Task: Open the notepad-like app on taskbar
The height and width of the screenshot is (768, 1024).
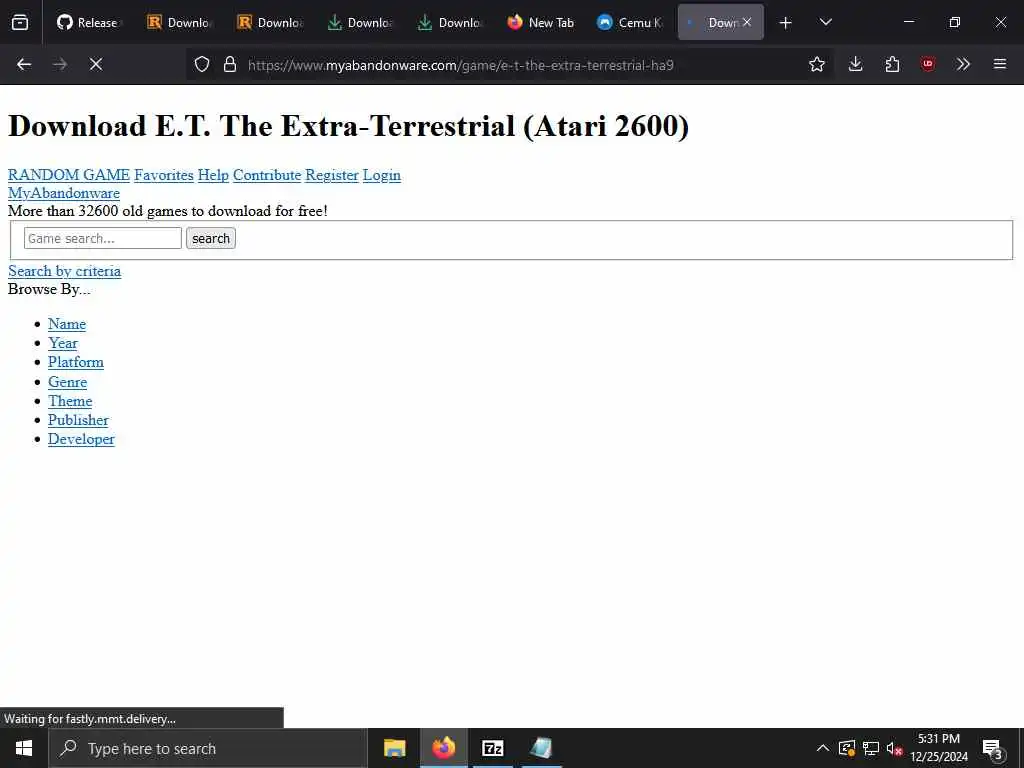Action: point(541,748)
